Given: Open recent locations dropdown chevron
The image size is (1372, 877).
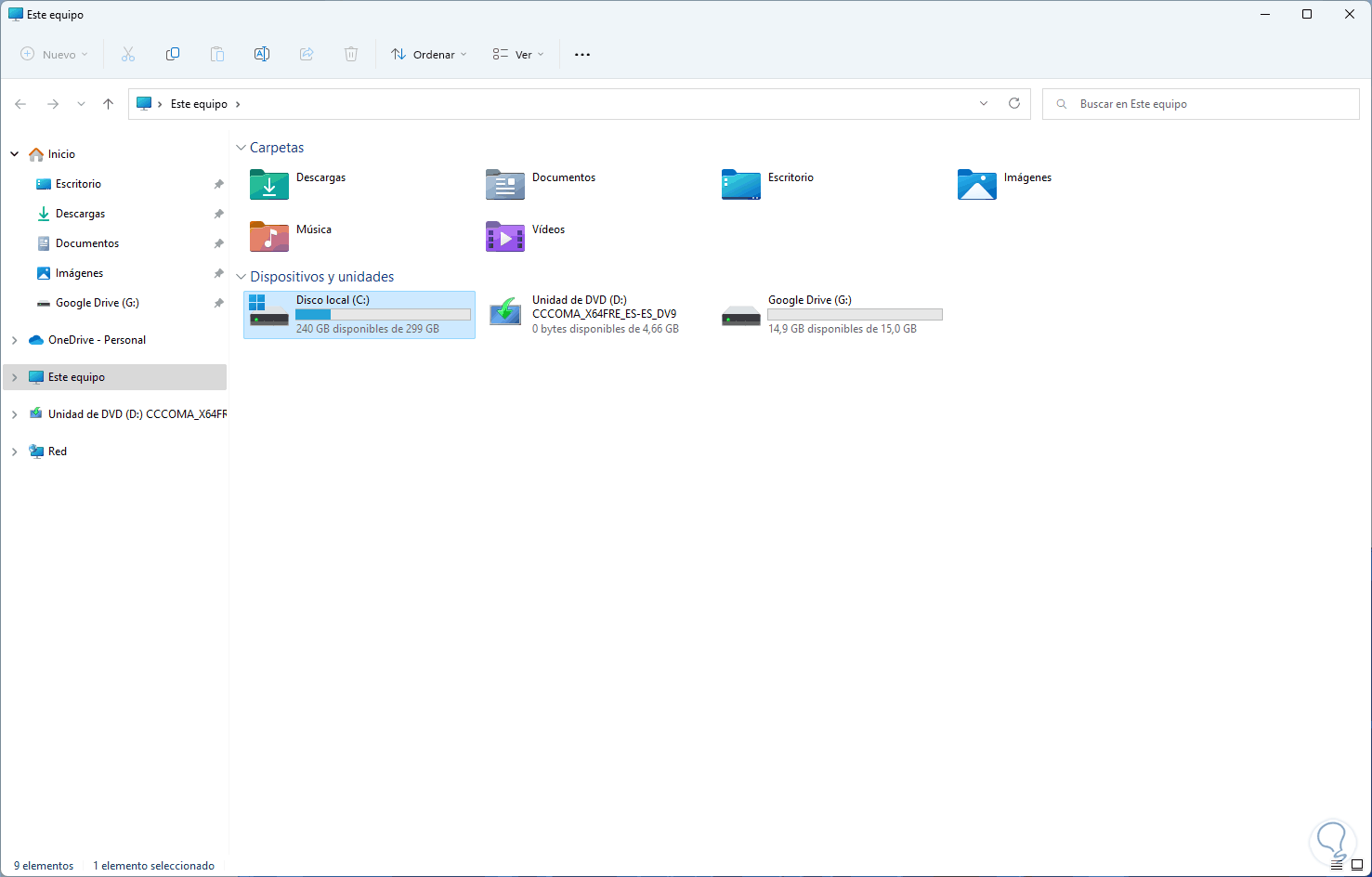Looking at the screenshot, I should point(81,104).
